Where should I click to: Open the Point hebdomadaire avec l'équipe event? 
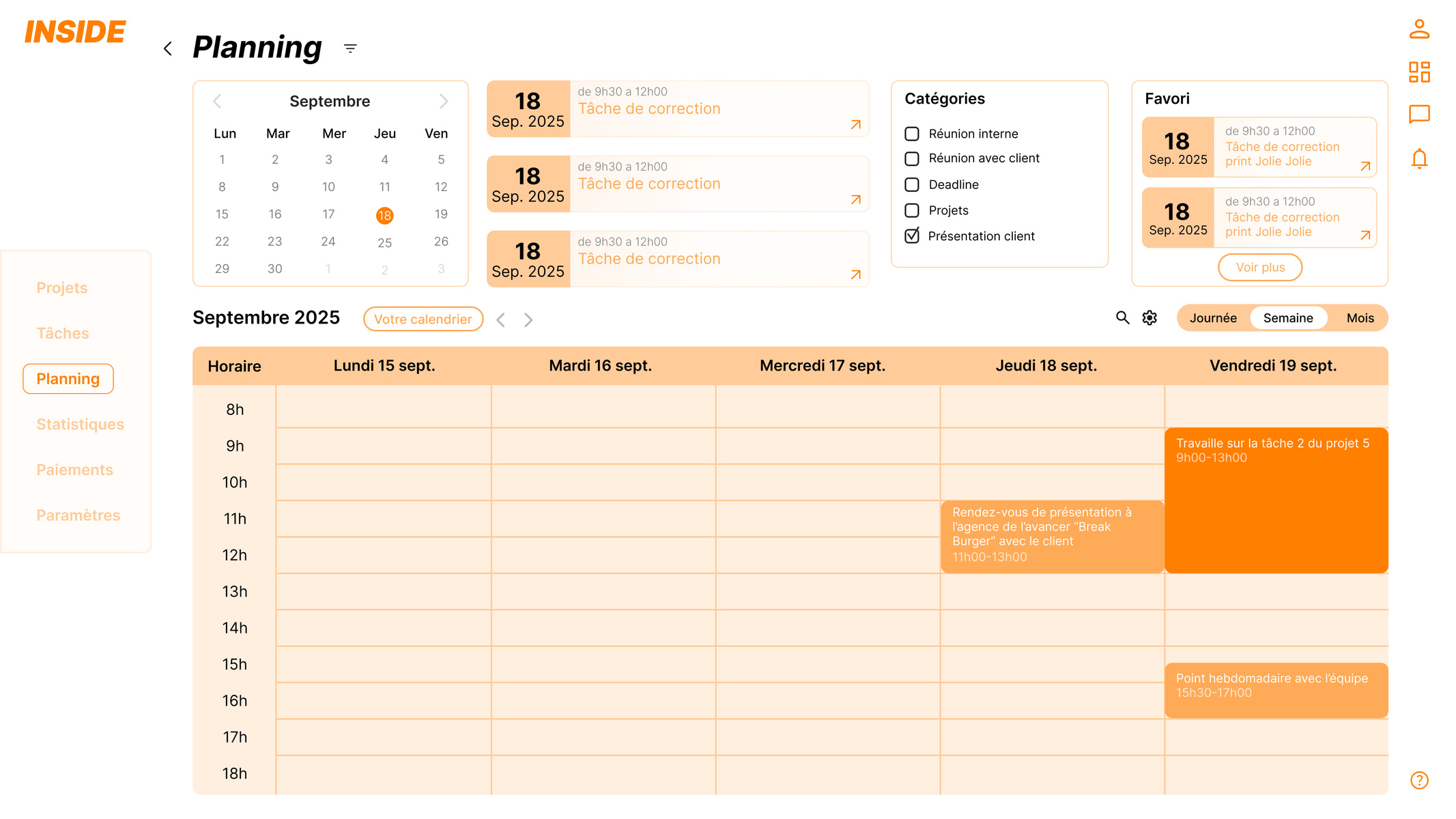tap(1276, 690)
